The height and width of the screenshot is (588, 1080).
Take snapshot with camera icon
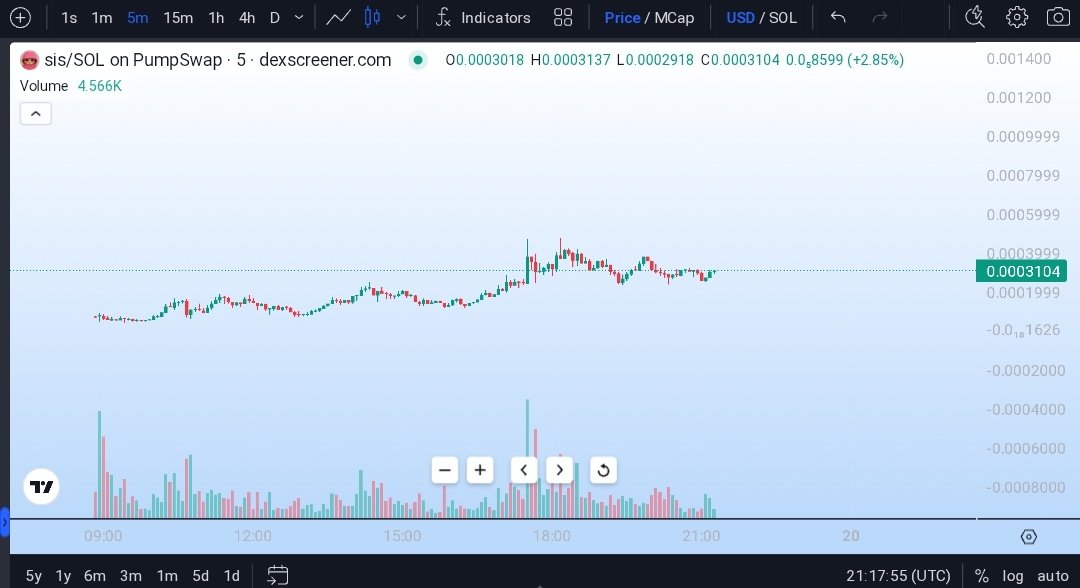(1058, 17)
